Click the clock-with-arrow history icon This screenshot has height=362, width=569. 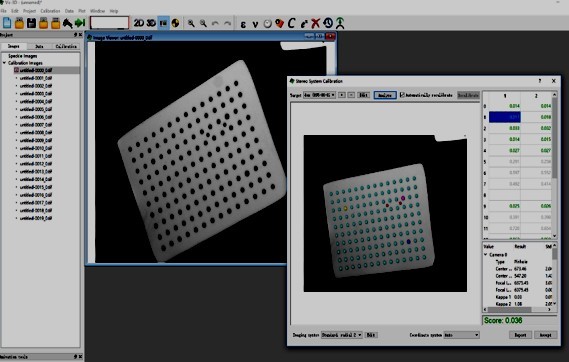pyautogui.click(x=328, y=23)
